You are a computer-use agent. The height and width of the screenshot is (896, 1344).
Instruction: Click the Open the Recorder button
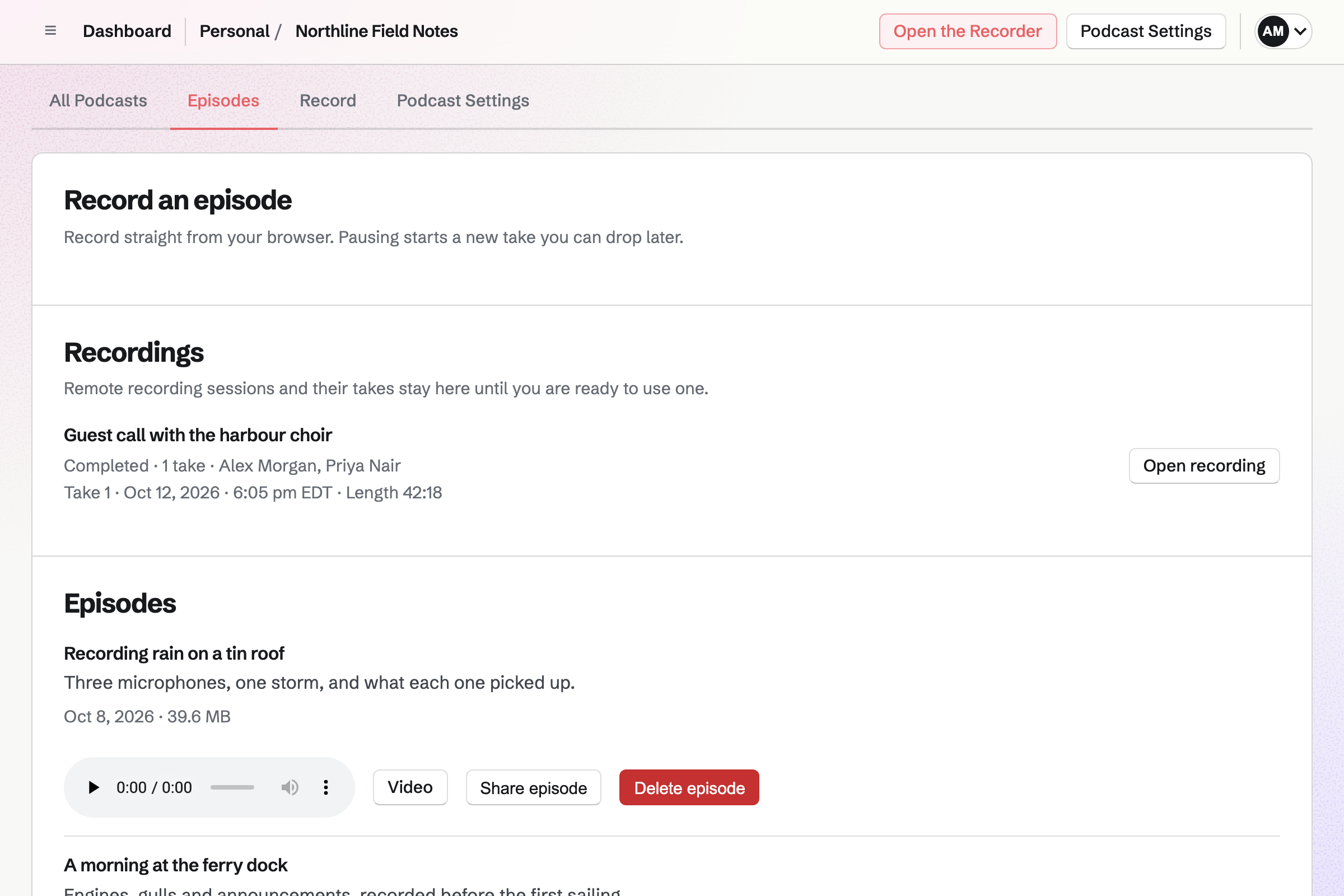[968, 31]
